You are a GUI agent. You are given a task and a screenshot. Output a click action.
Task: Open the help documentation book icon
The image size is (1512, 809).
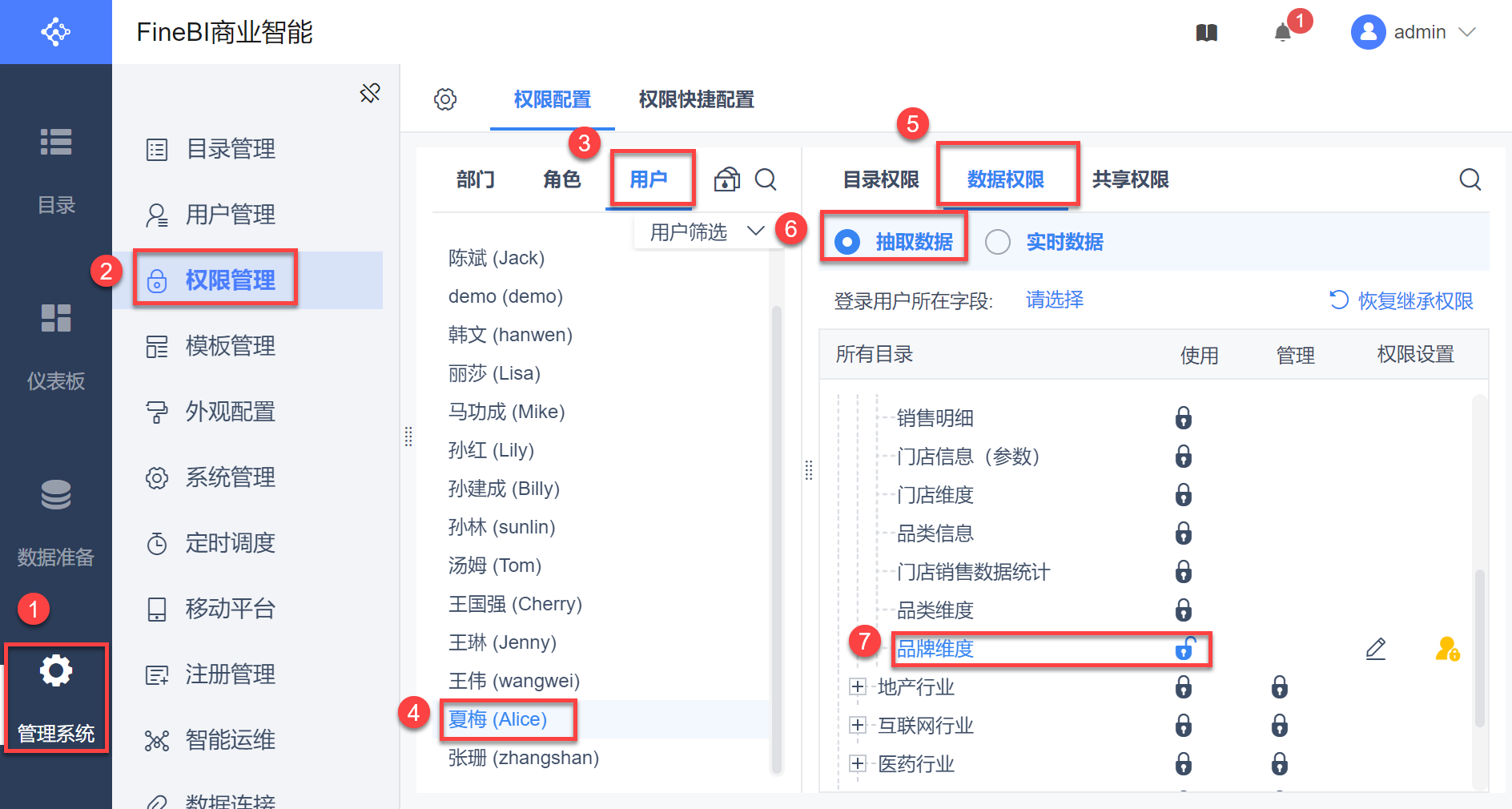pos(1207,33)
